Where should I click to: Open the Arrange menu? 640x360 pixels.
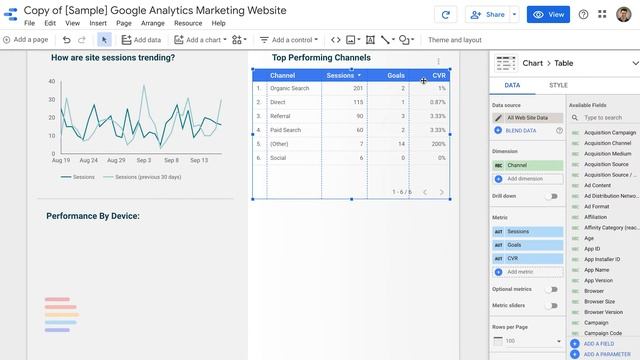(x=153, y=23)
